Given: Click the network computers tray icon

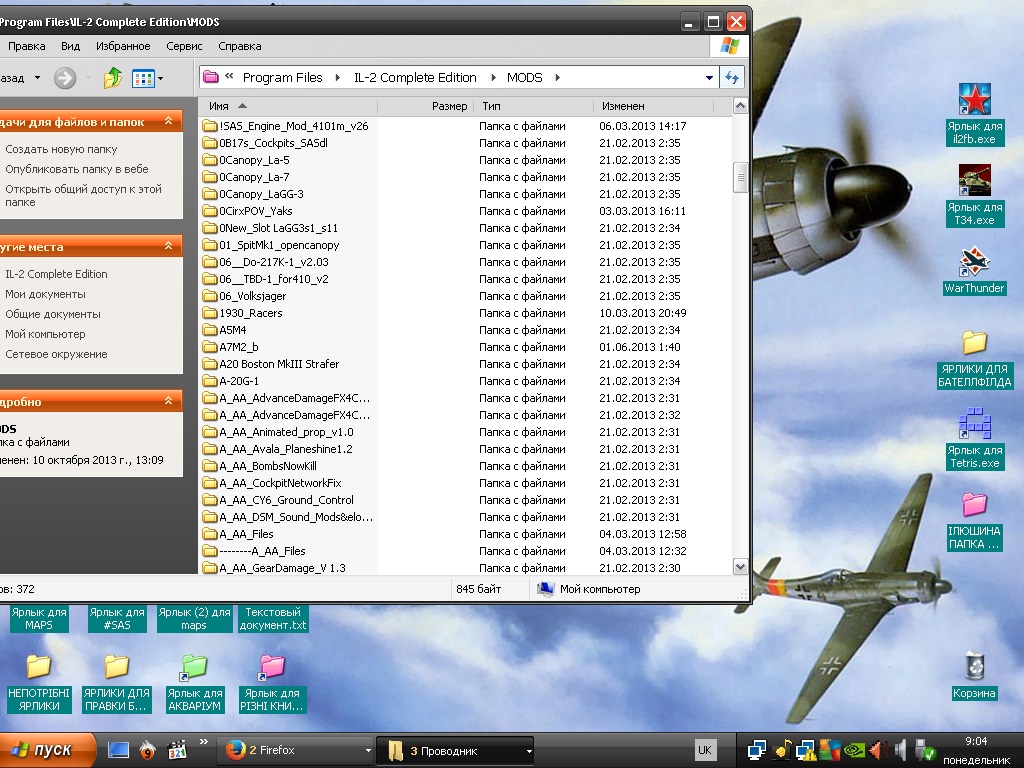Looking at the screenshot, I should pyautogui.click(x=756, y=750).
